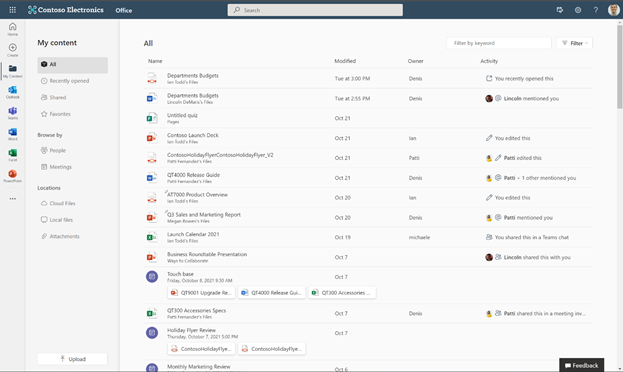Show Recently opened files

coord(65,81)
